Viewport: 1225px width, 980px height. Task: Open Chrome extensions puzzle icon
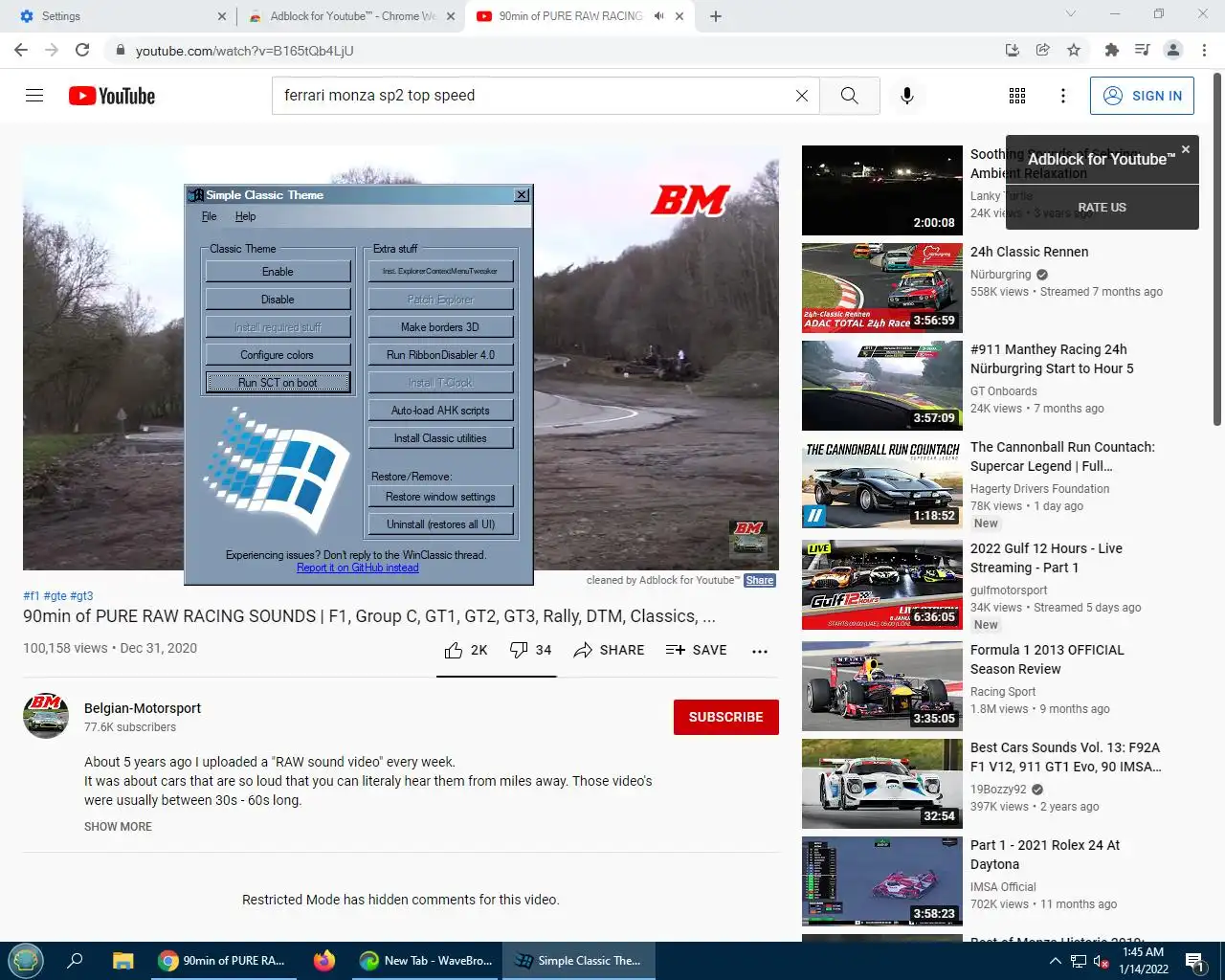(1111, 50)
